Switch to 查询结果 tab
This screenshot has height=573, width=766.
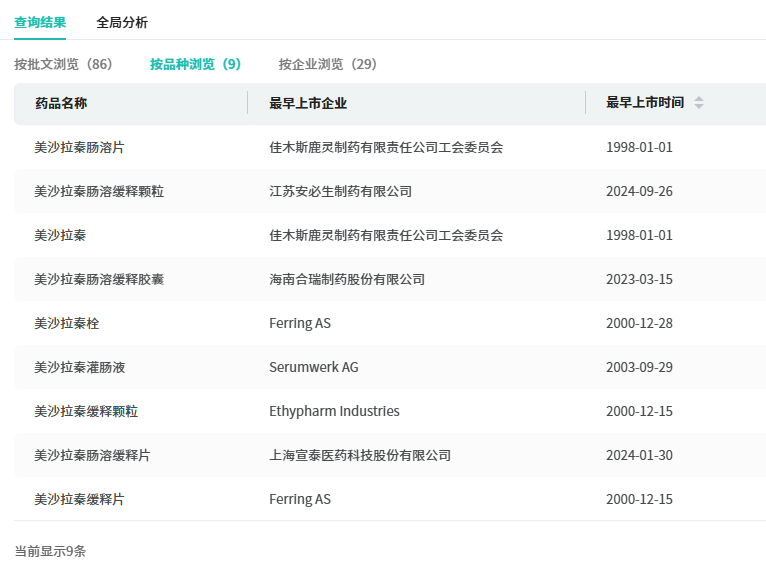click(40, 22)
